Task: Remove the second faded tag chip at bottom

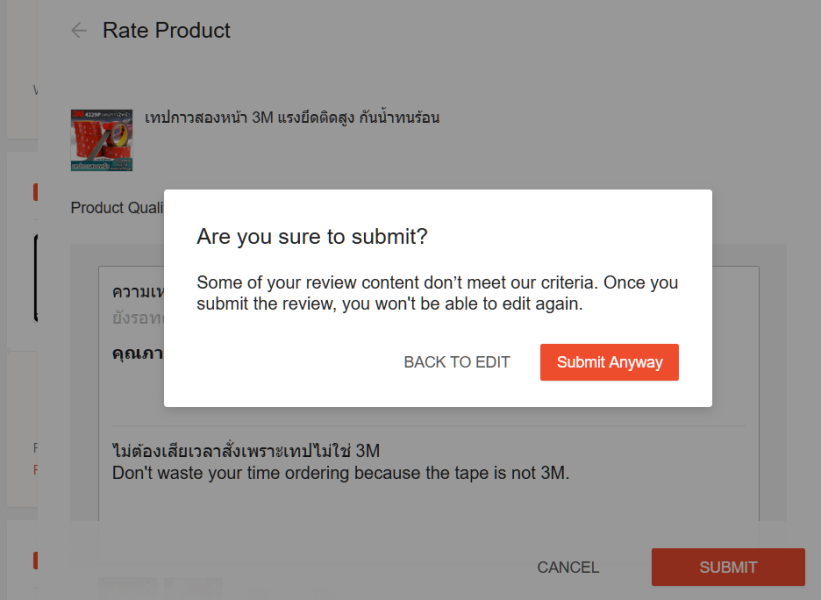Action: pos(193,586)
